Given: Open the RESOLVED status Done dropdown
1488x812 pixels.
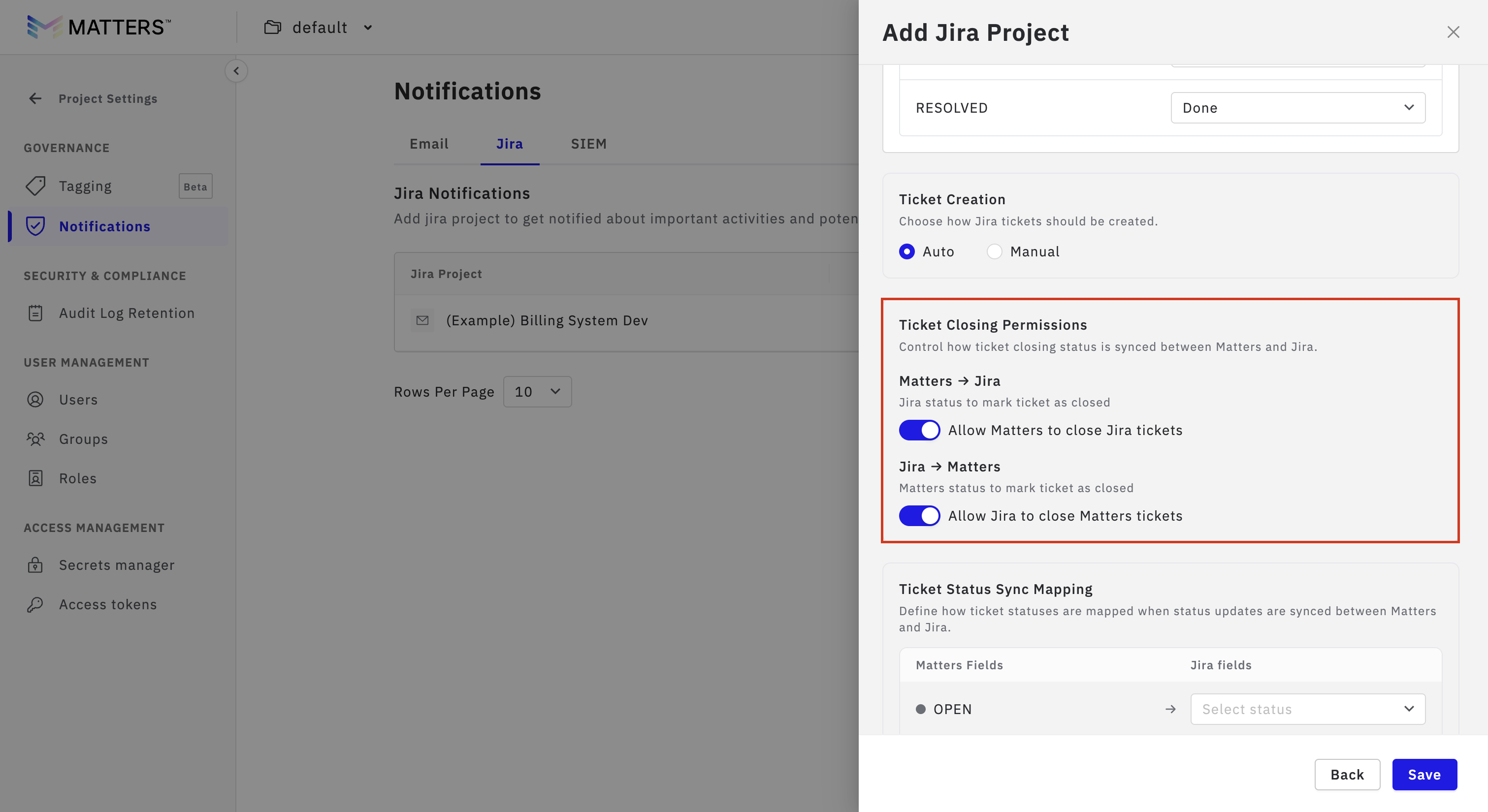Looking at the screenshot, I should coord(1297,108).
